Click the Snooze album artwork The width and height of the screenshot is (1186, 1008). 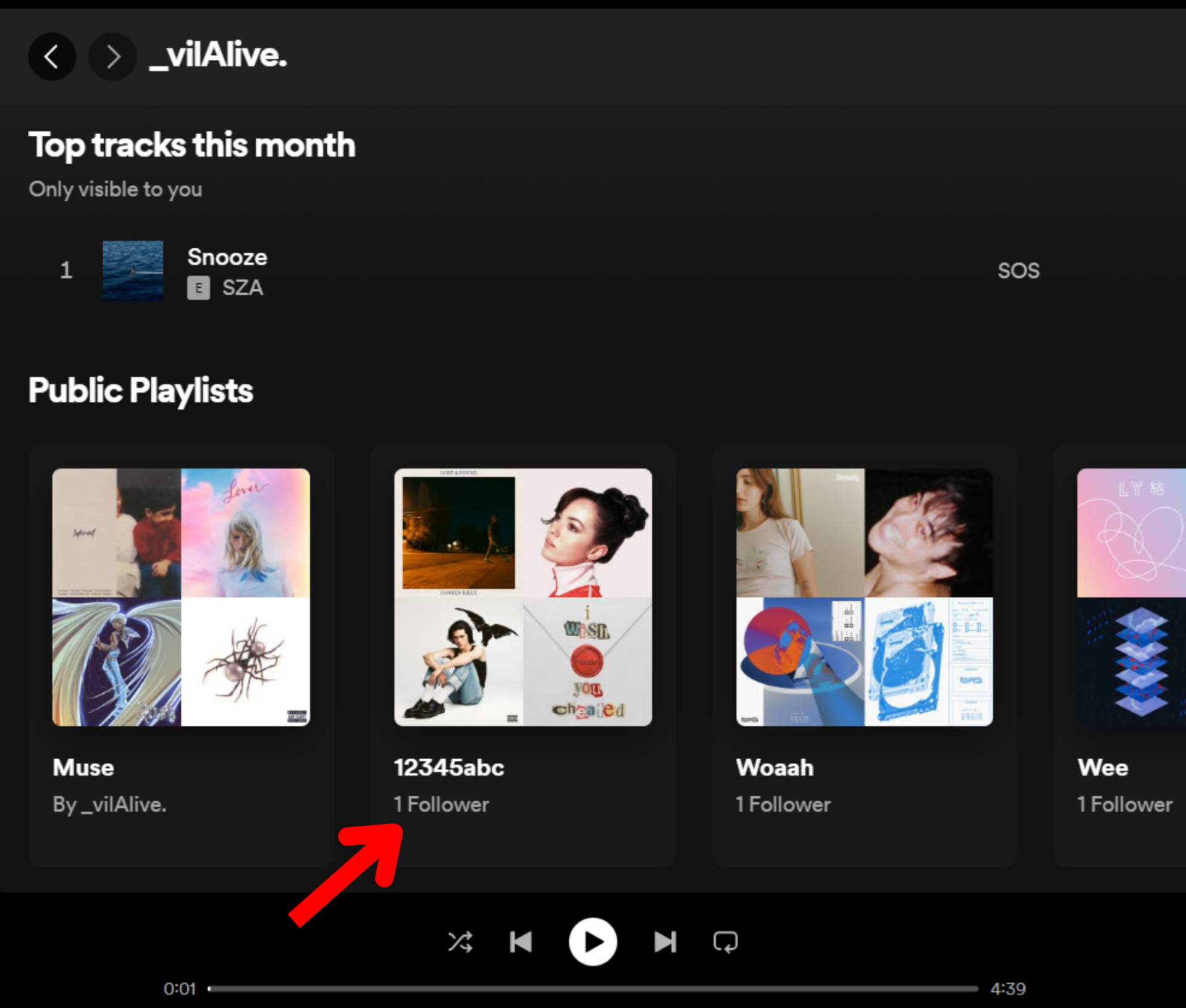pyautogui.click(x=133, y=271)
